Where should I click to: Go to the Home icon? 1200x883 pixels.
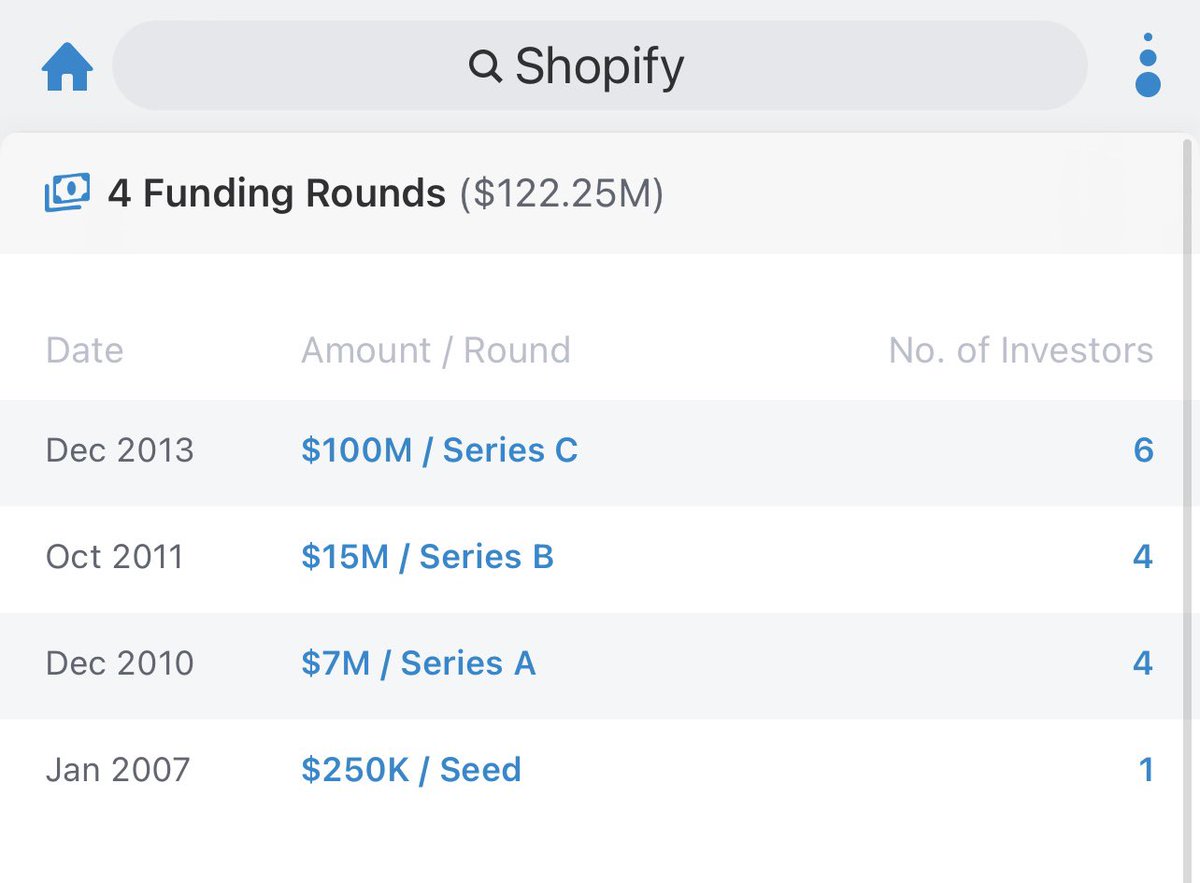tap(67, 68)
